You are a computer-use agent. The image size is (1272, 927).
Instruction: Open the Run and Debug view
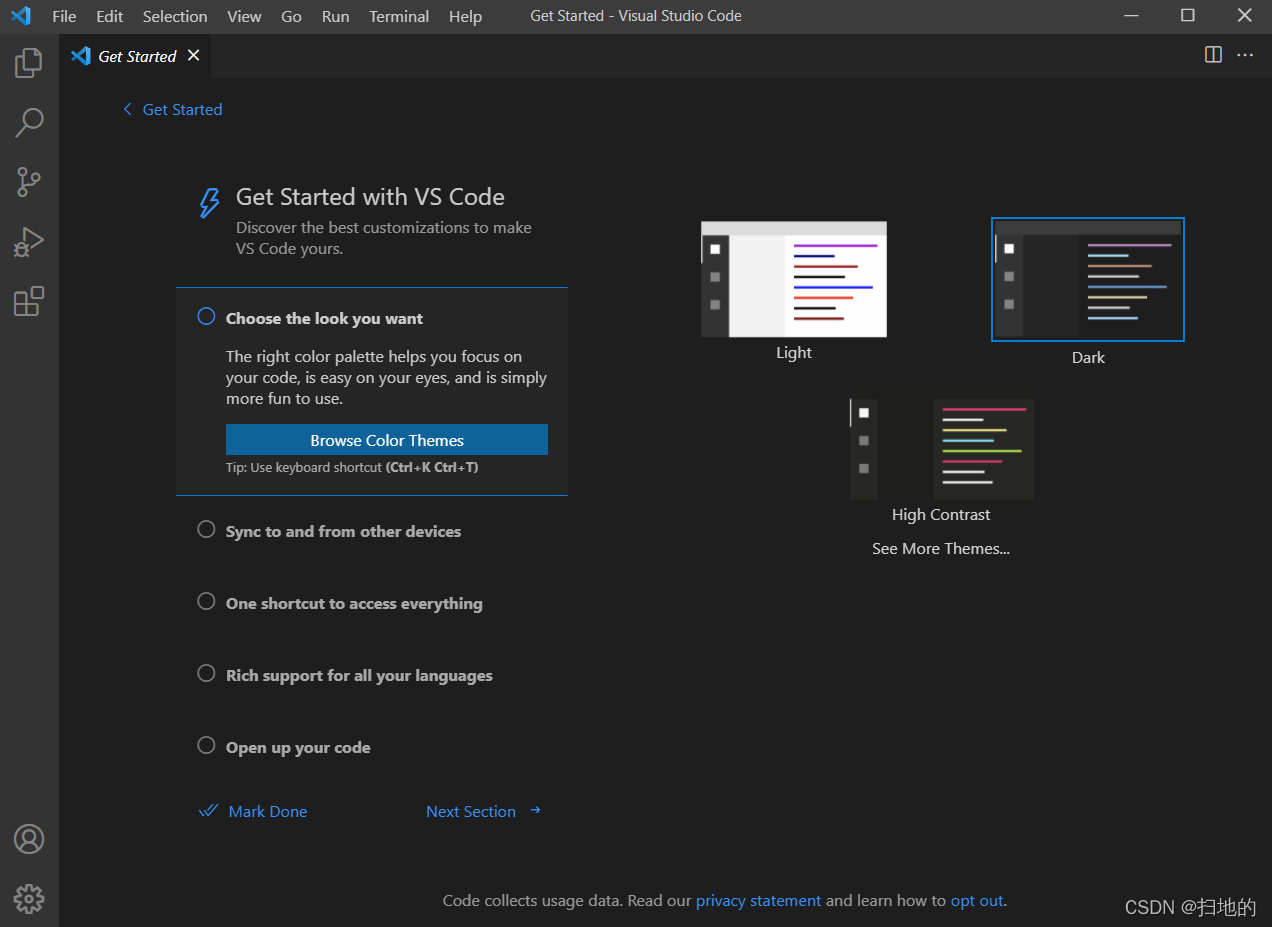click(29, 242)
